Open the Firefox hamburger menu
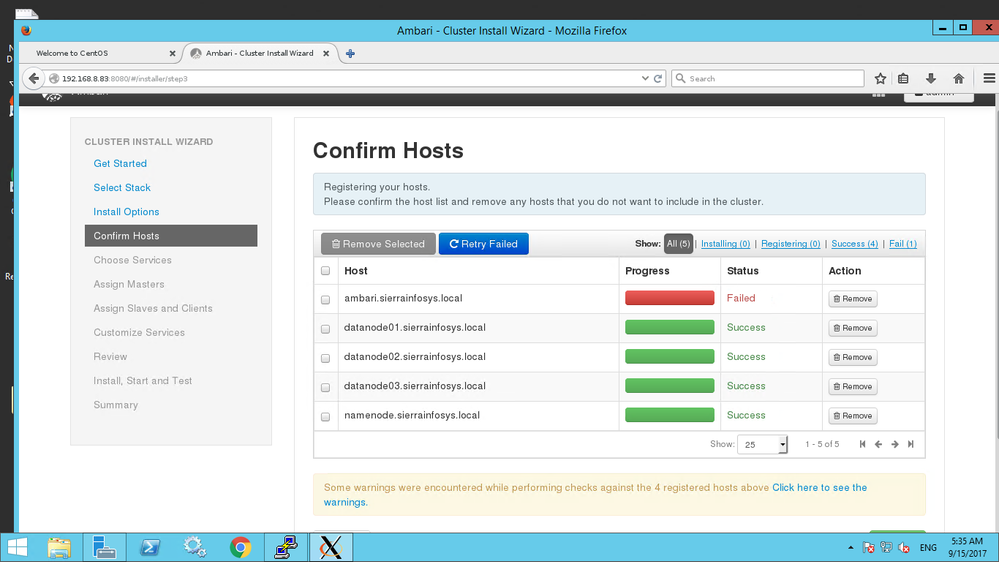Screen dimensions: 999x562 (989, 78)
